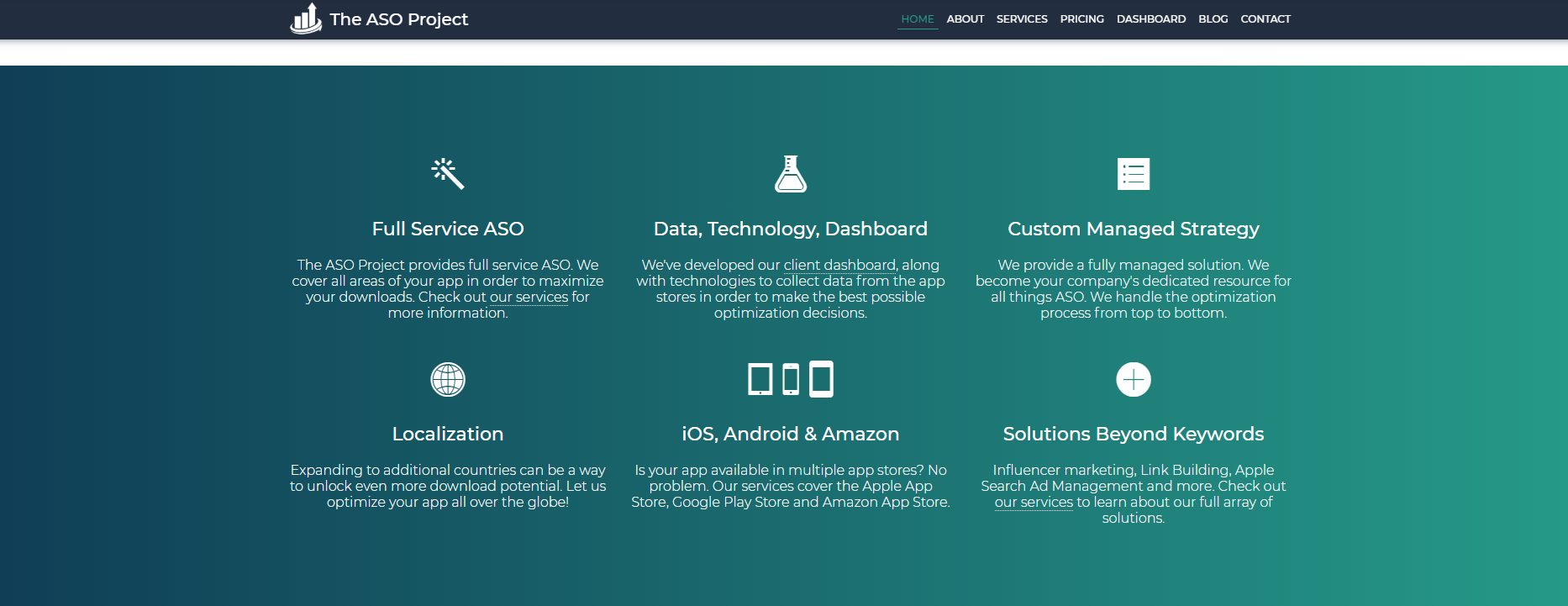
Task: Click 'our services' link under Full Service ASO
Action: pyautogui.click(x=529, y=298)
